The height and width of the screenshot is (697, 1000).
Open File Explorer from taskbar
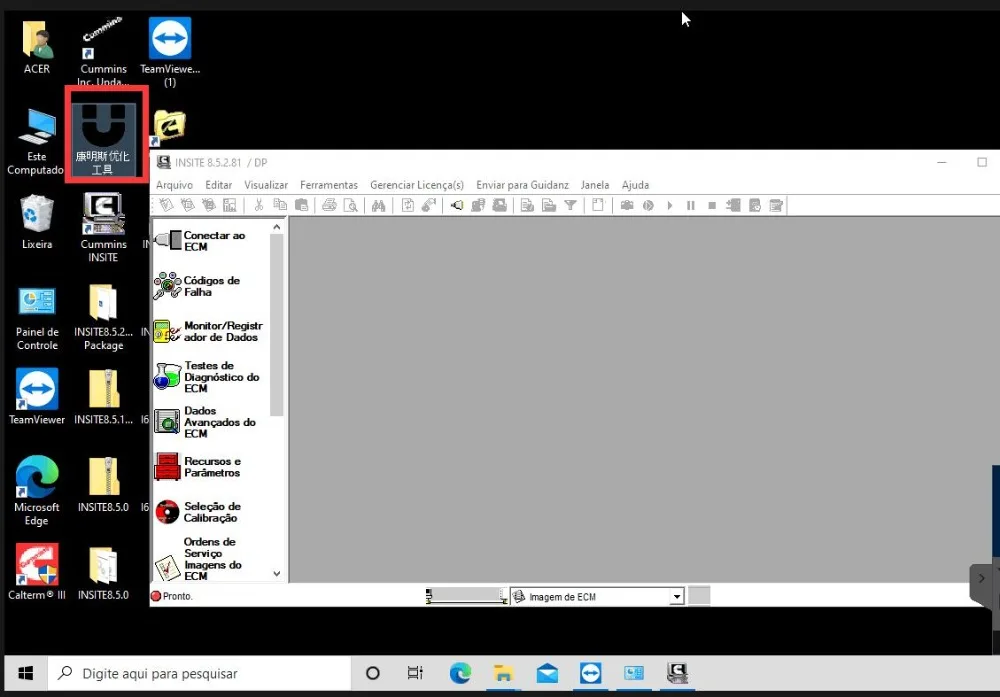click(x=503, y=673)
